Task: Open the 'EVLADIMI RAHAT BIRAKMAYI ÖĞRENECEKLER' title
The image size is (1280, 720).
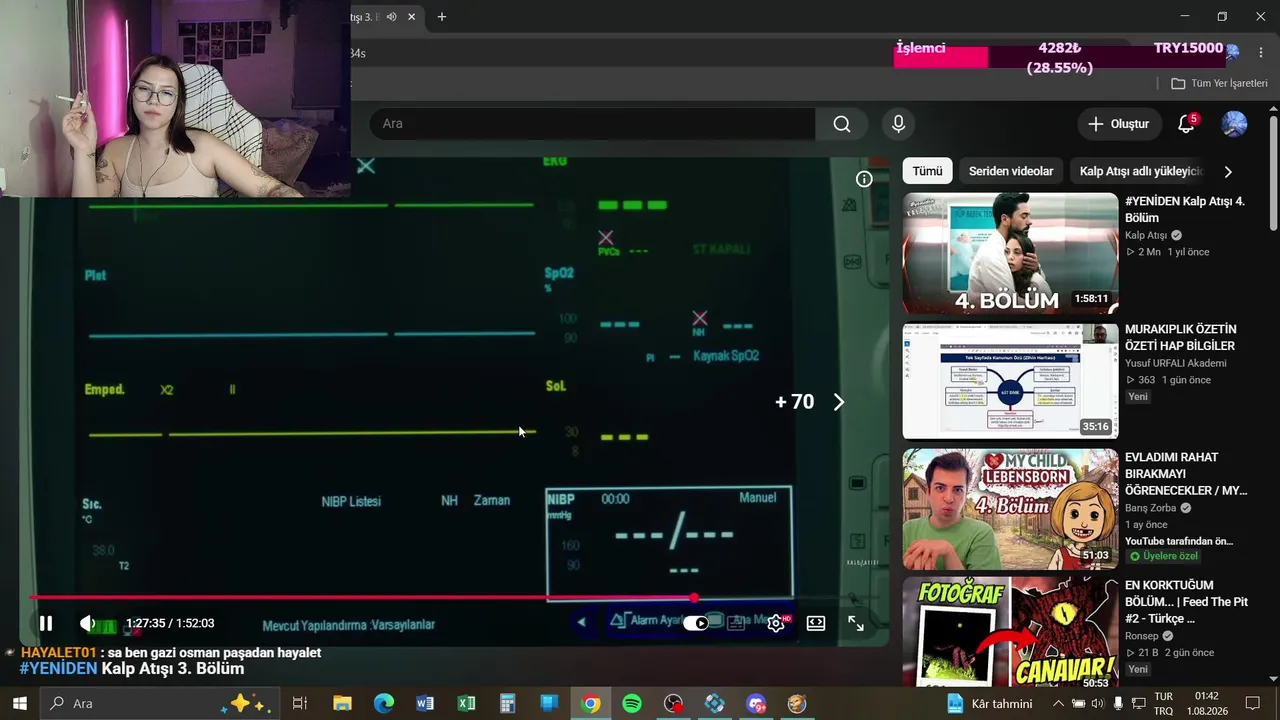Action: pos(1186,474)
